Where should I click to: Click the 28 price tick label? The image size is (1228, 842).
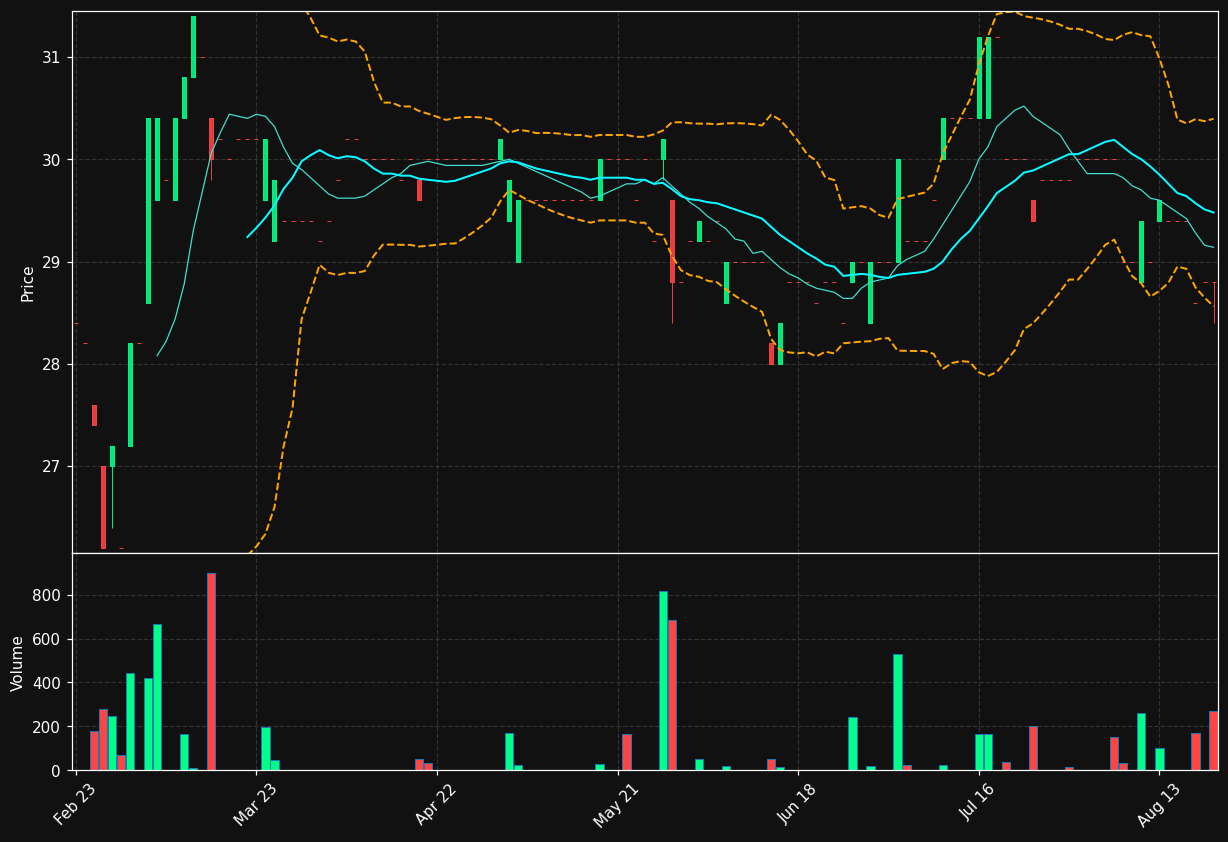click(x=51, y=364)
